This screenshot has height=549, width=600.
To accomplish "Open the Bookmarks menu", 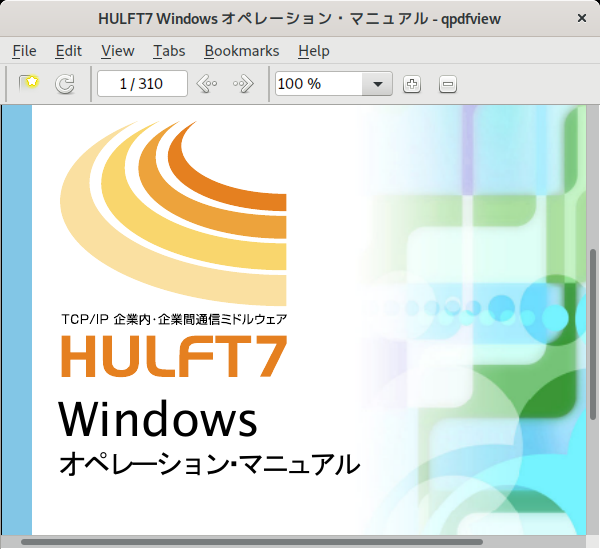I will (242, 51).
